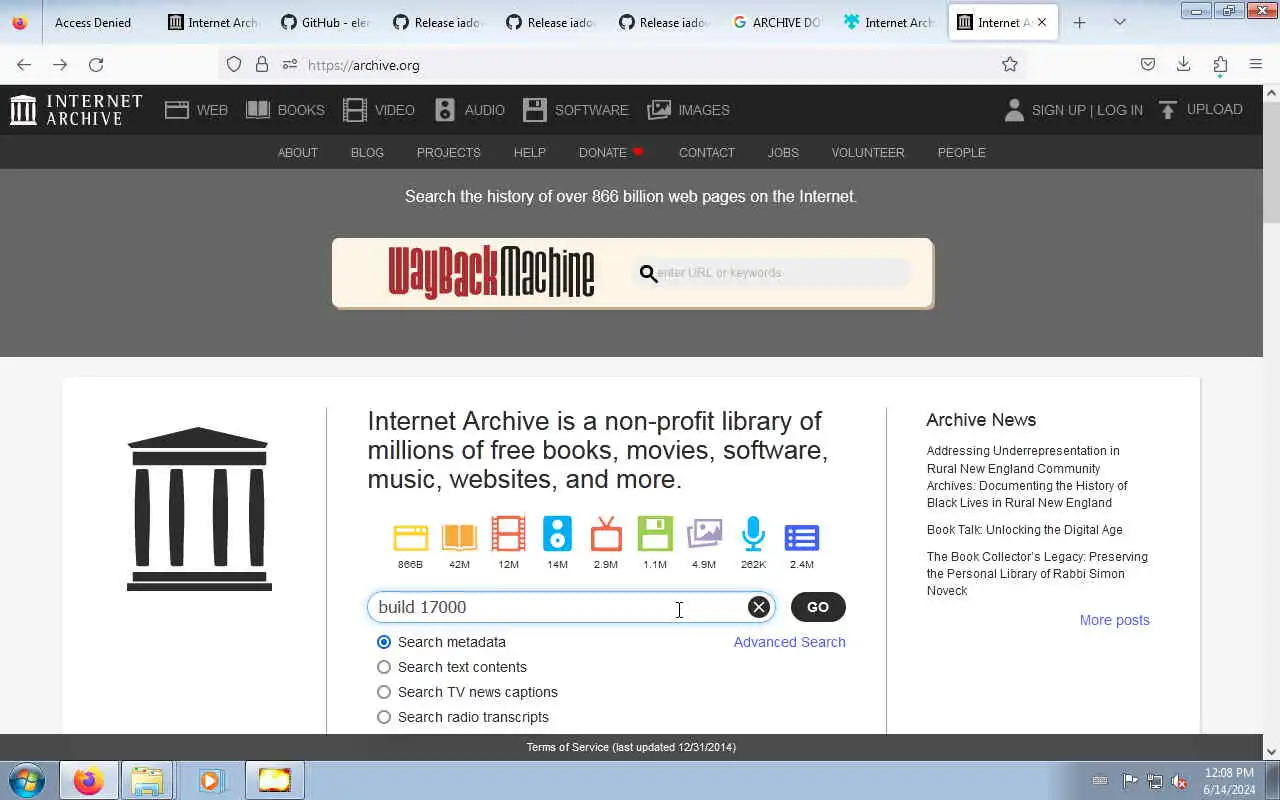Open the Advanced Search link

click(790, 642)
